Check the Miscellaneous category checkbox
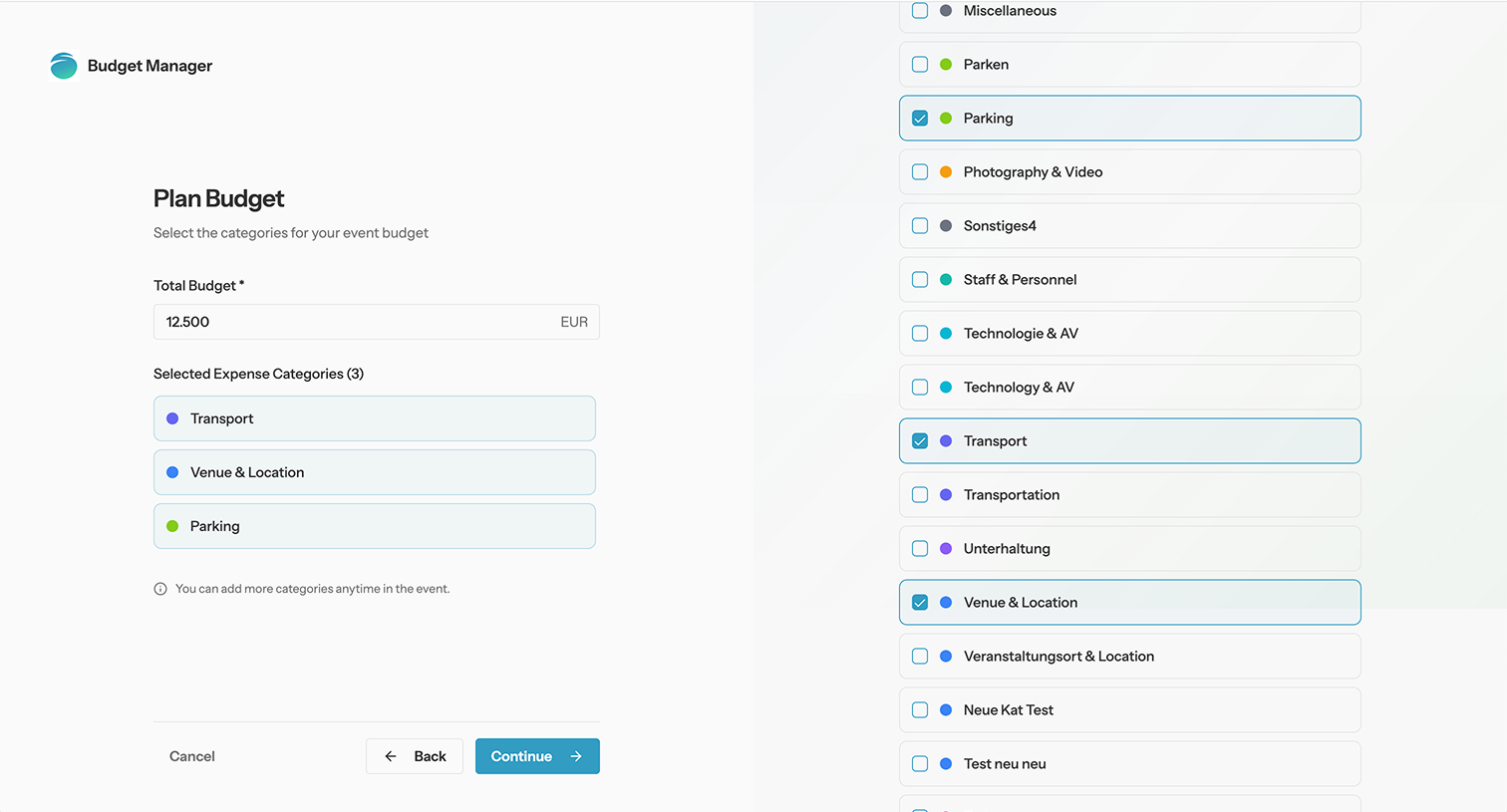 coord(920,11)
